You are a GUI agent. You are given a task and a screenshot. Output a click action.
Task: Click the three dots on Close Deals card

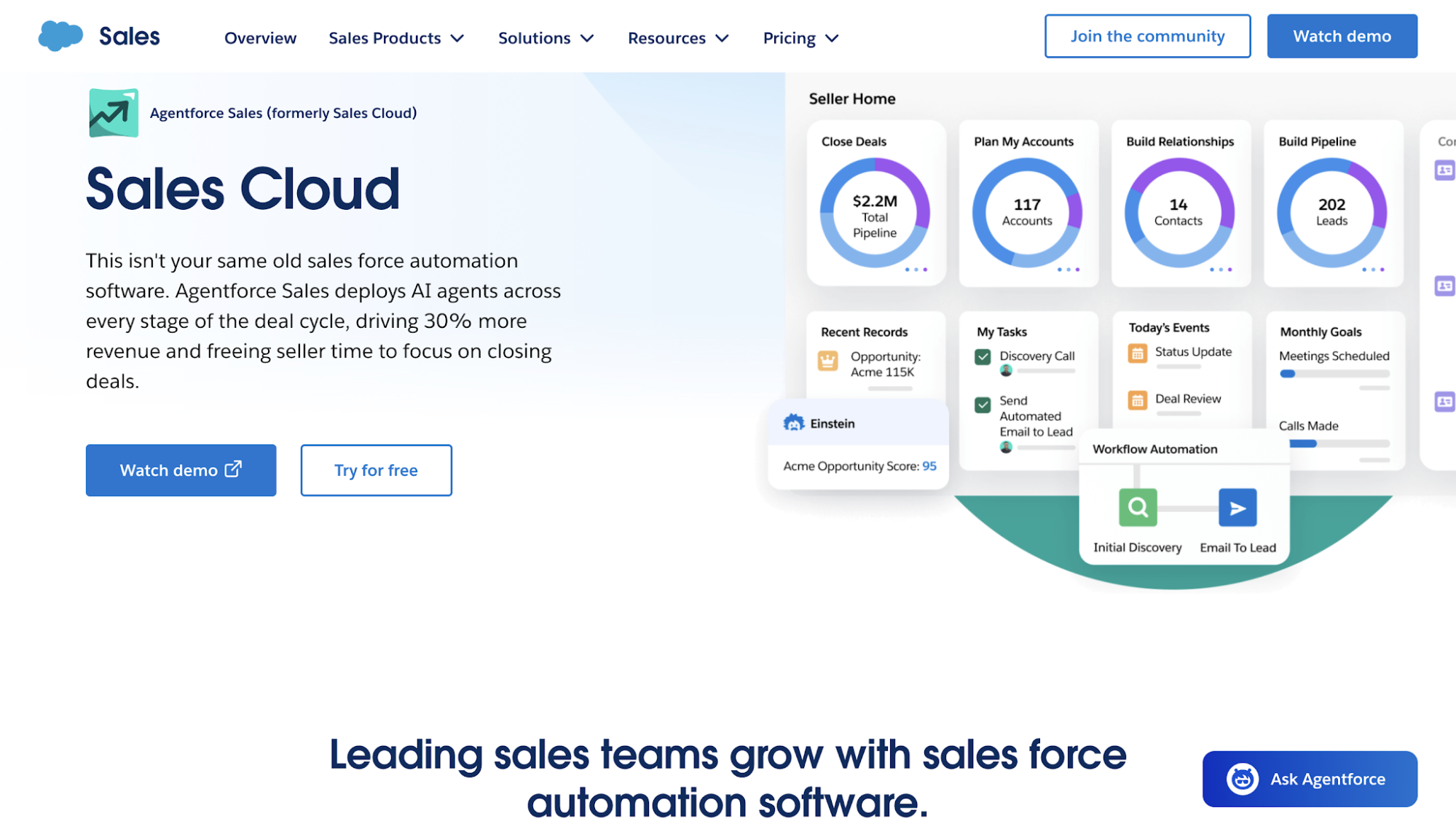[x=916, y=270]
